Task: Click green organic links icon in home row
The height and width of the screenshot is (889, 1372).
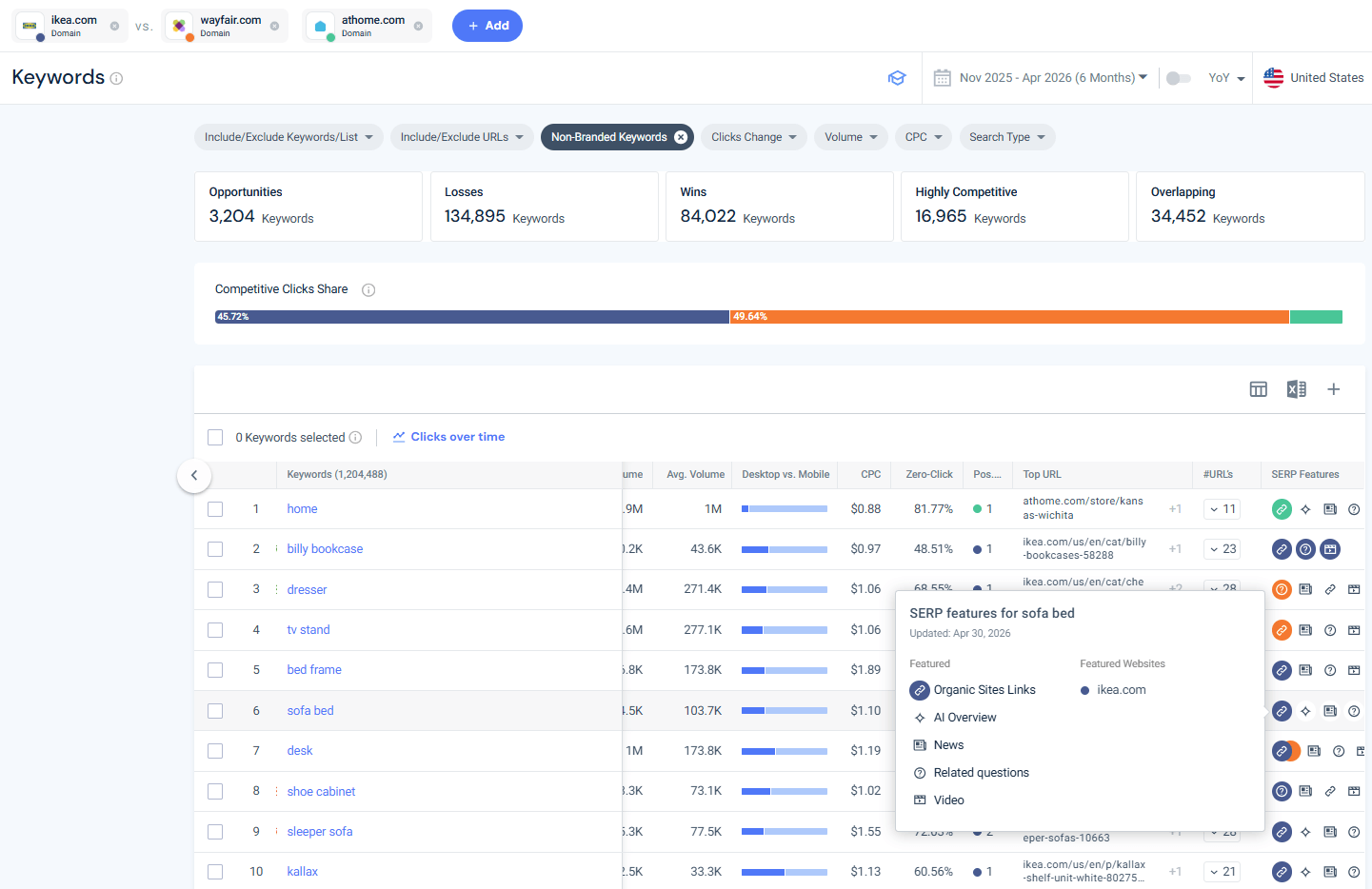Action: 1282,509
